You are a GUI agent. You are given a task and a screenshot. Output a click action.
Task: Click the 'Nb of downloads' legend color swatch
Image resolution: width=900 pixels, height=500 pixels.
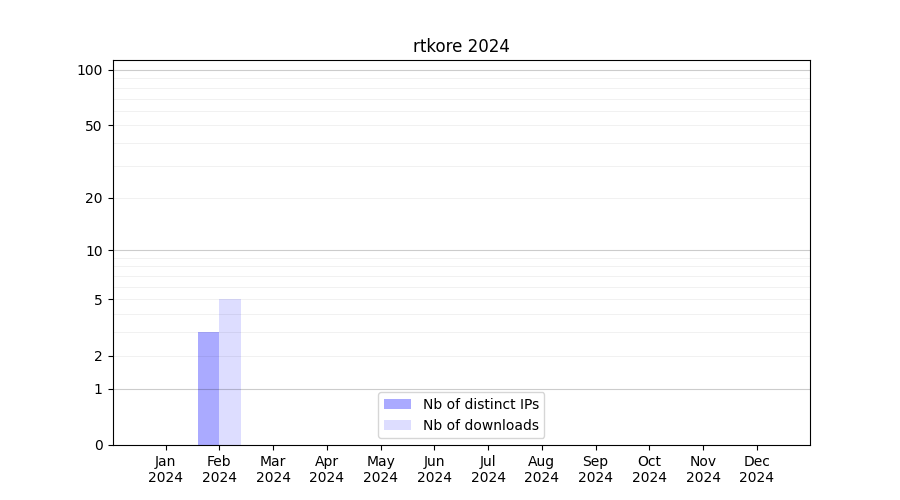(x=397, y=425)
